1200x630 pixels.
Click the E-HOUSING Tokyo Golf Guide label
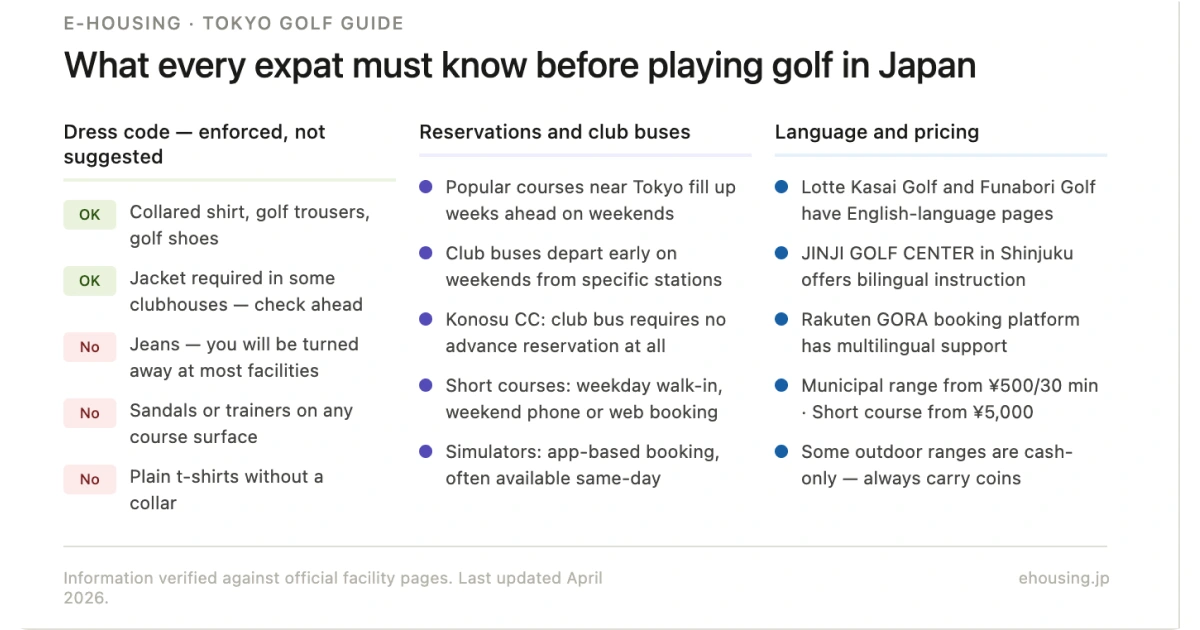[x=234, y=23]
